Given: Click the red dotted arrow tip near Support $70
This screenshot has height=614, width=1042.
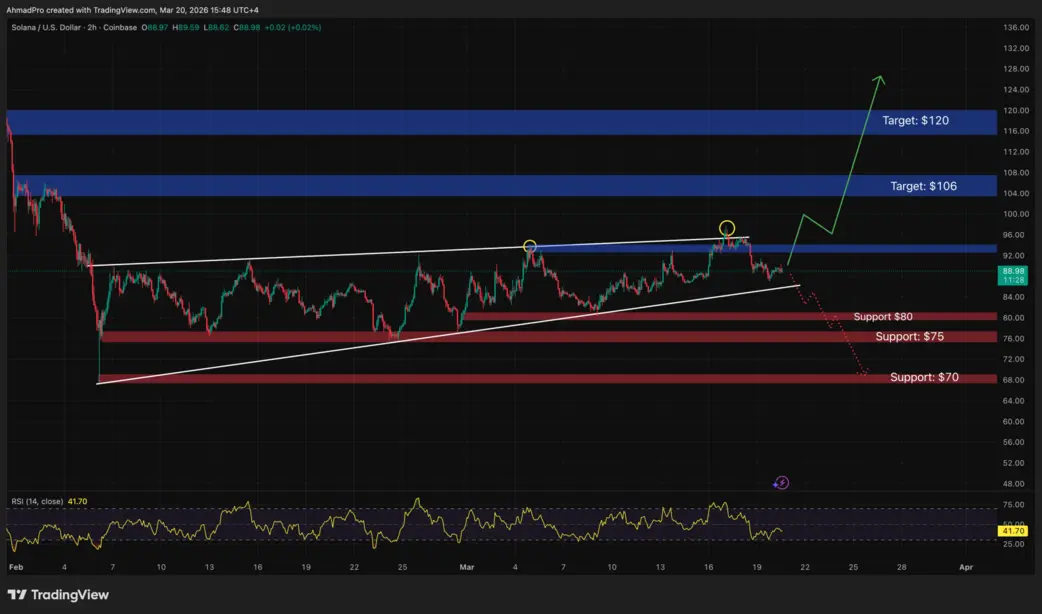Looking at the screenshot, I should (863, 371).
